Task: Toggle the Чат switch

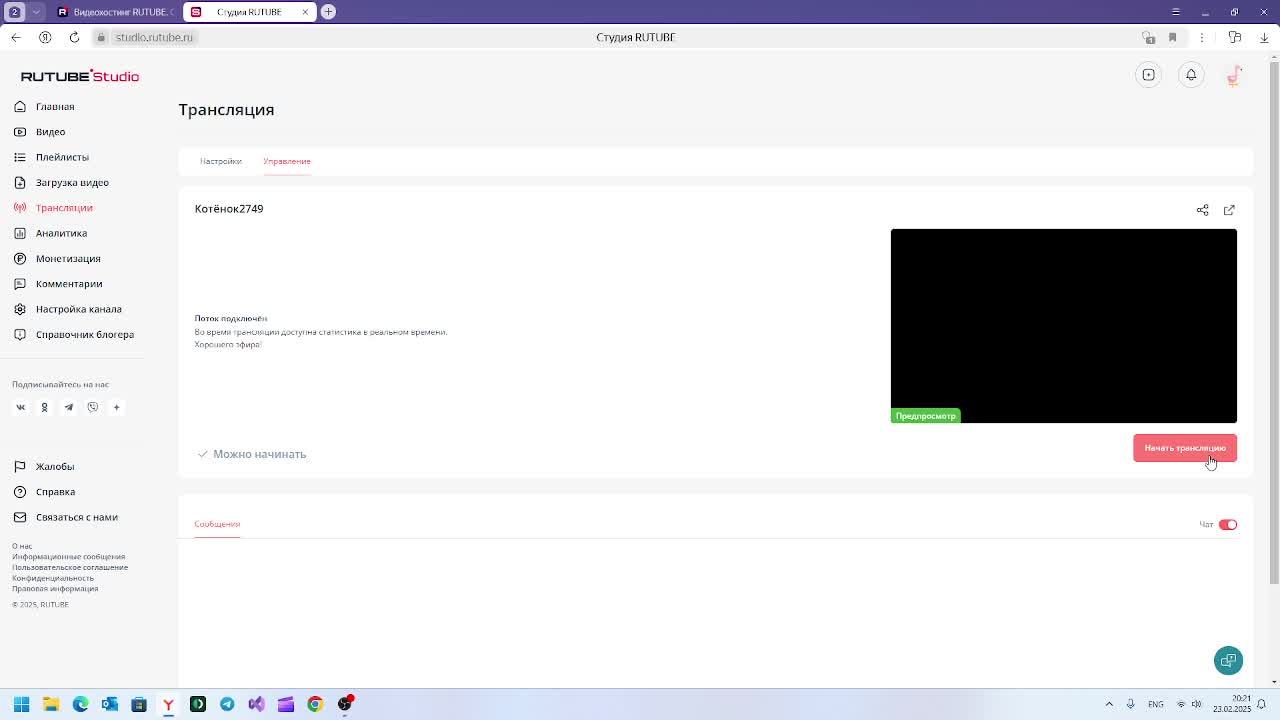Action: click(x=1228, y=524)
